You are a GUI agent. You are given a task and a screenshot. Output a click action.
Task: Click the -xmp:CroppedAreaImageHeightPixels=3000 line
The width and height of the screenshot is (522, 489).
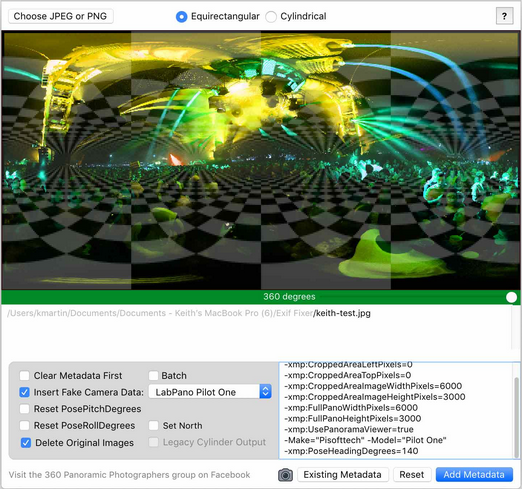tap(375, 397)
